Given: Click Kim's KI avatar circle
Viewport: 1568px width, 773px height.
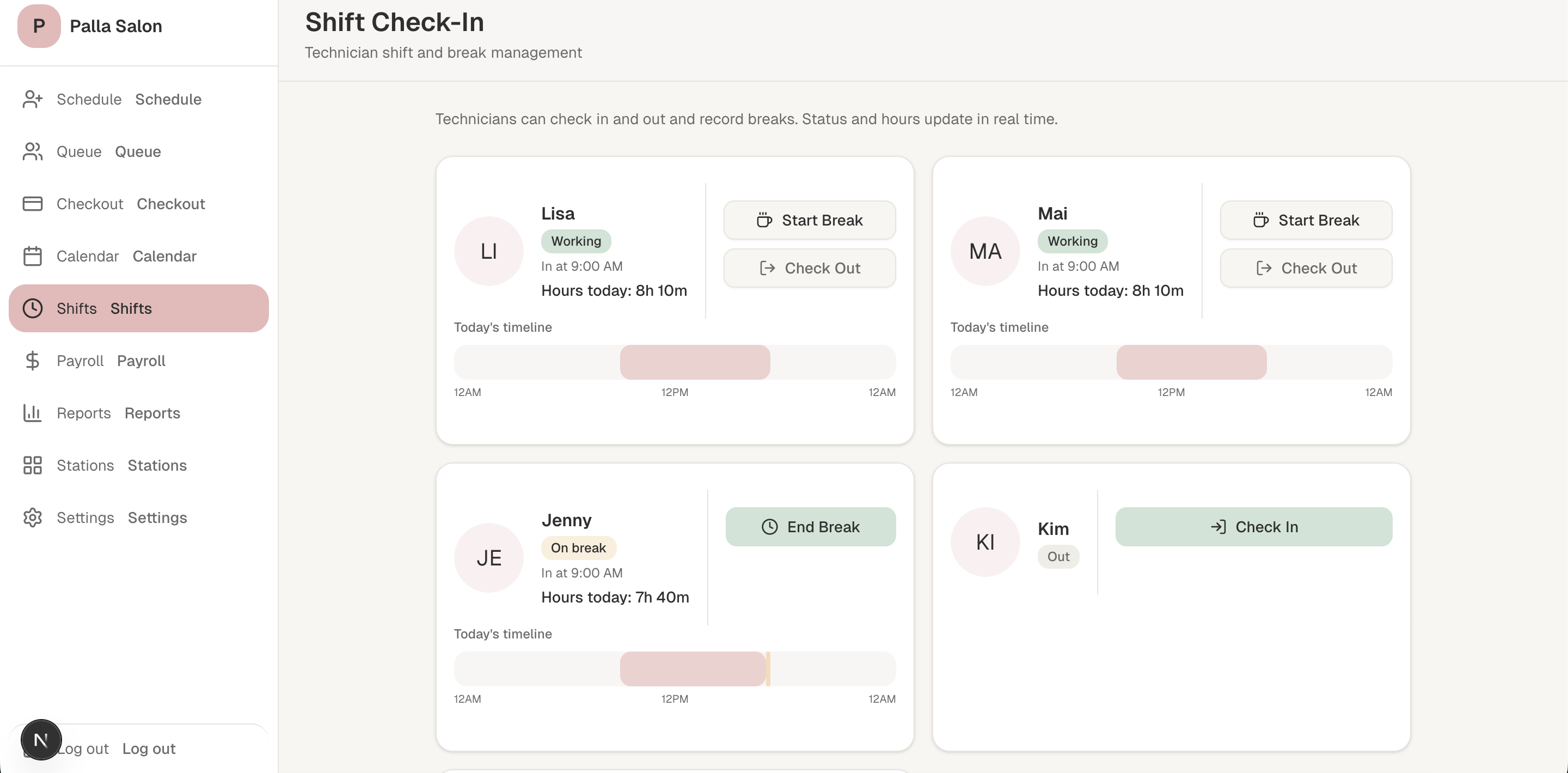Looking at the screenshot, I should coord(985,542).
